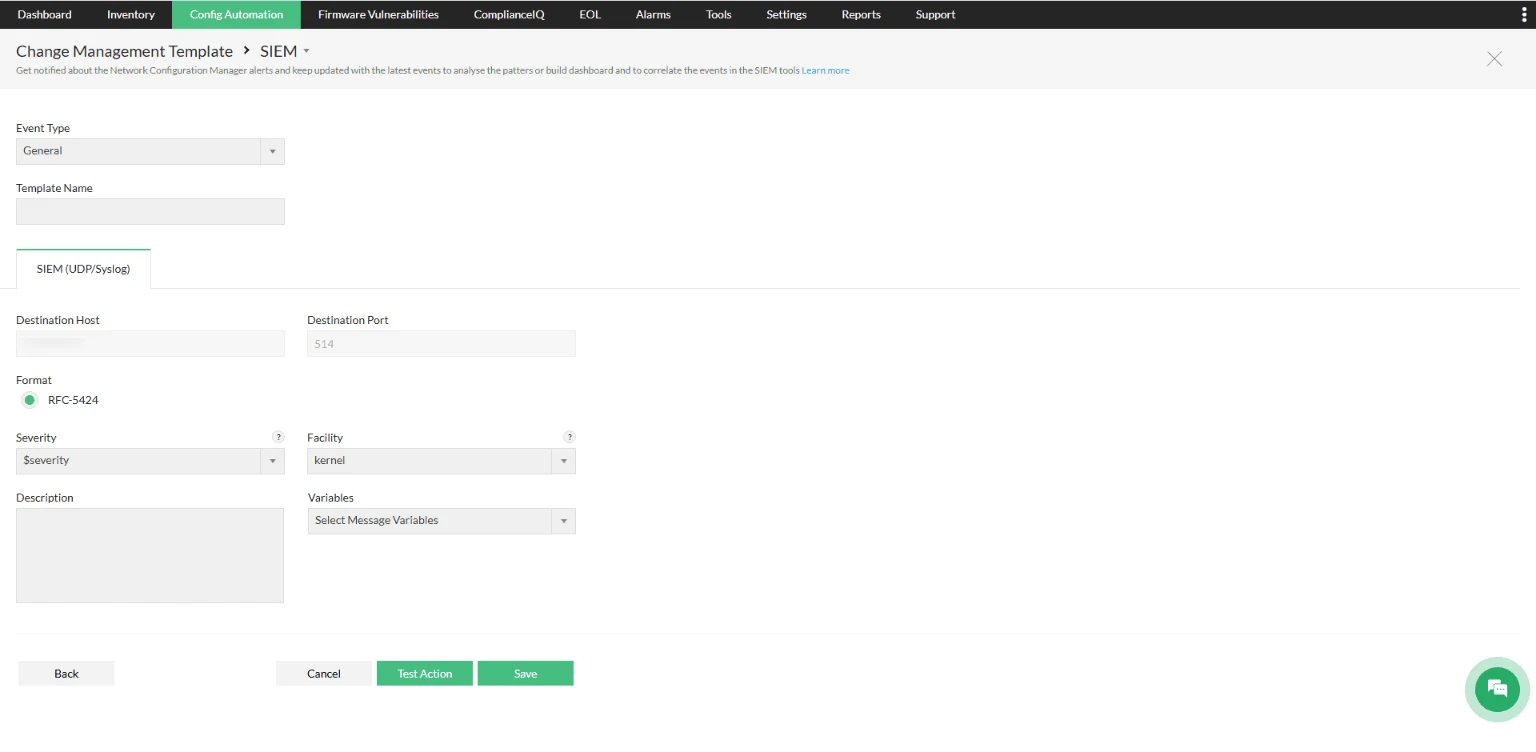Expand the SIEM breadcrumb dropdown arrow
This screenshot has width=1536, height=752.
point(307,51)
